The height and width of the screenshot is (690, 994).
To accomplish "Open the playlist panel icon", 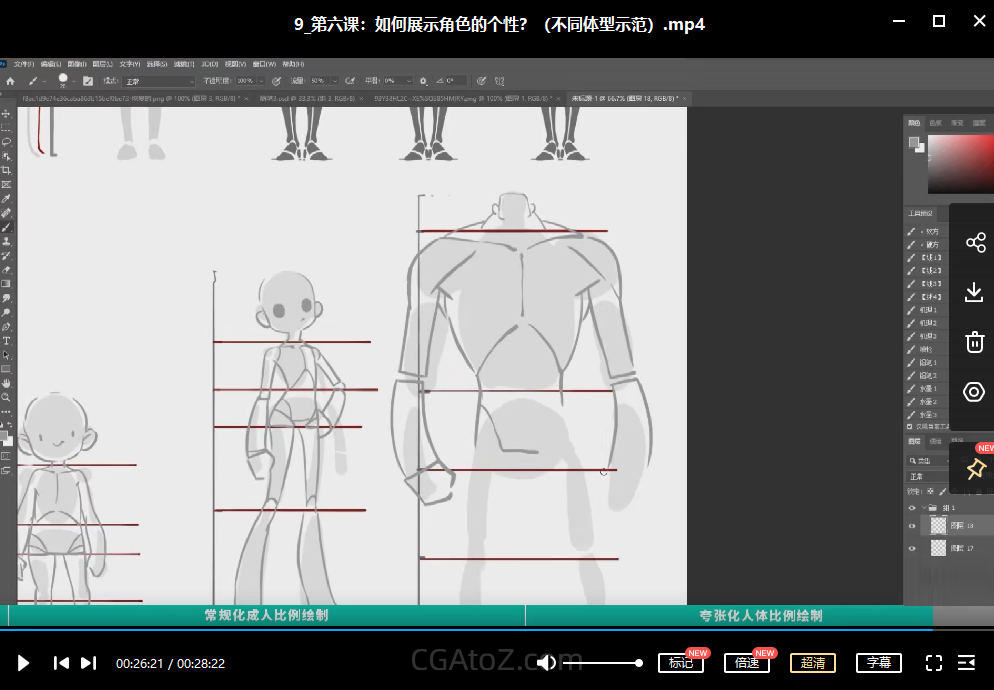I will [x=967, y=663].
